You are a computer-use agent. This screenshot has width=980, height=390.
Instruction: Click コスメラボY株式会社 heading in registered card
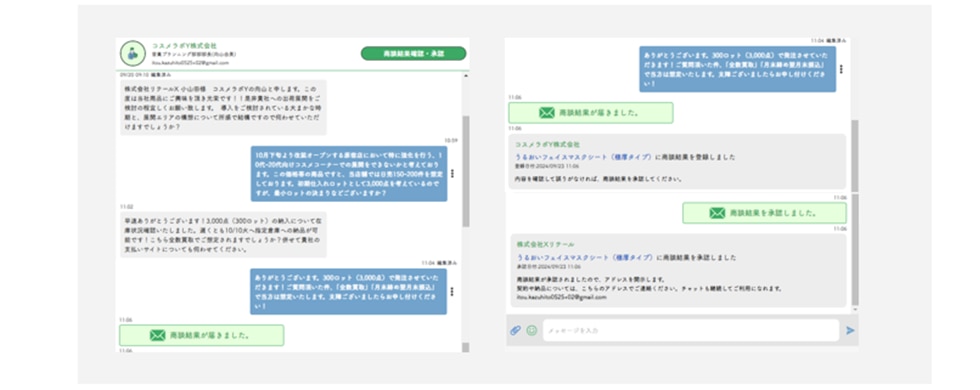tap(548, 144)
